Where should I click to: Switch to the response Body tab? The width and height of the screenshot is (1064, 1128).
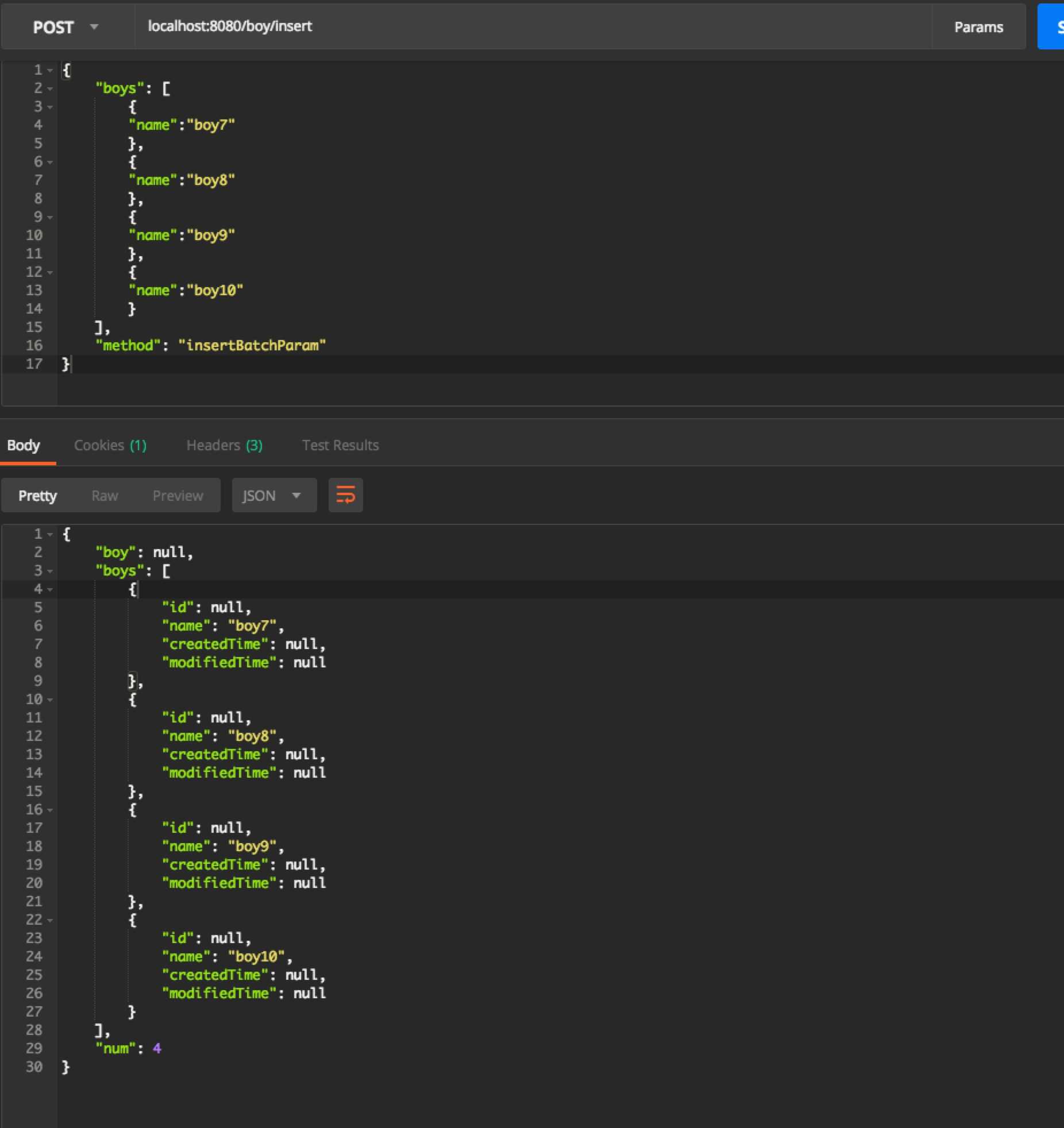click(24, 446)
